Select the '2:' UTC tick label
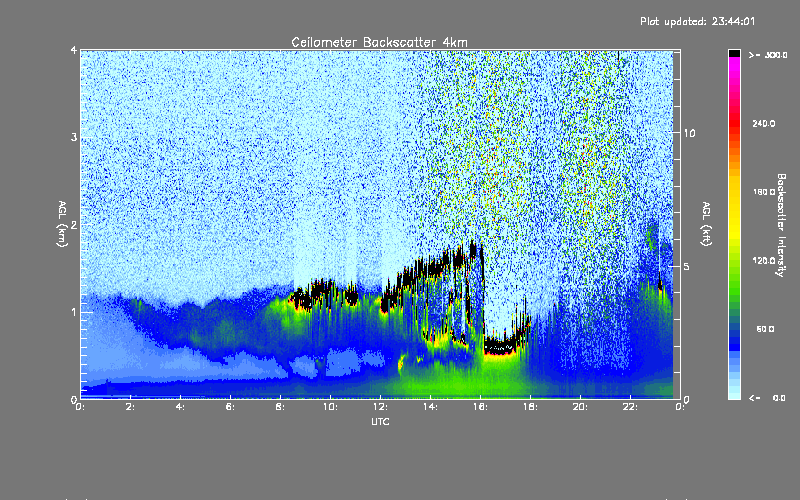 [x=130, y=407]
